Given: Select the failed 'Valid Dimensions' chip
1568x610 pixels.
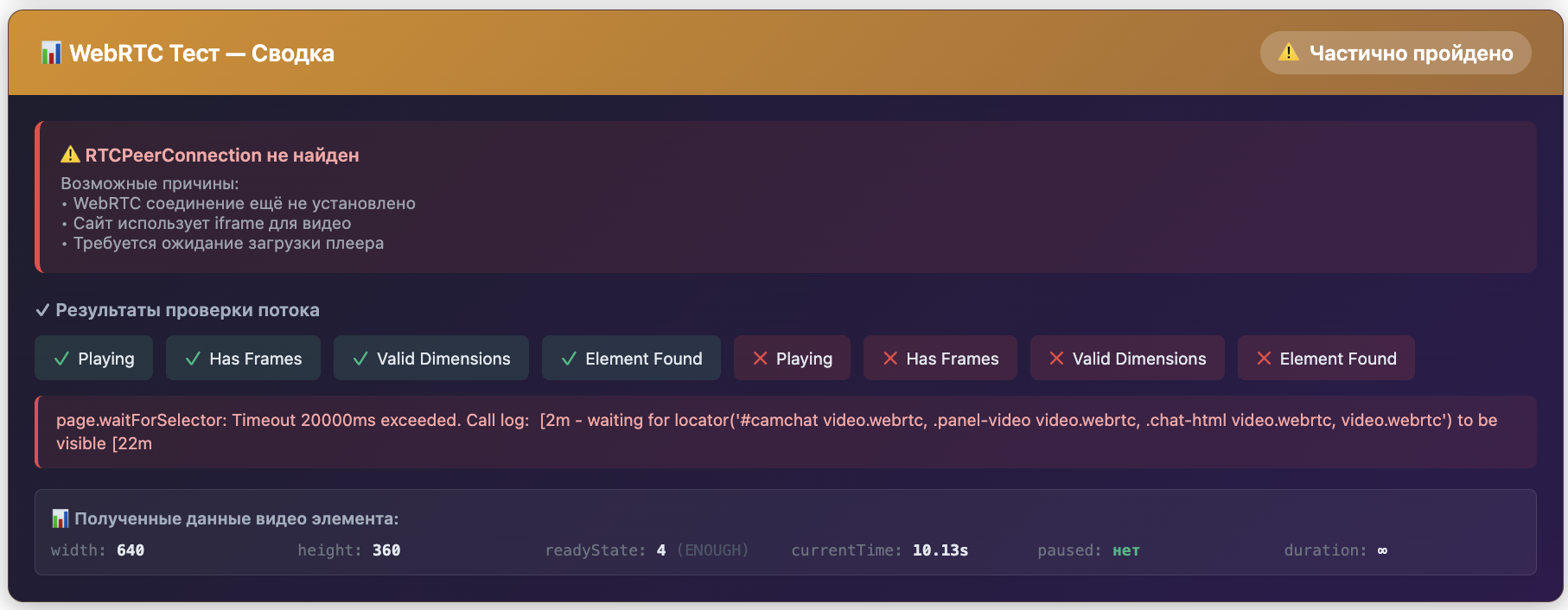Looking at the screenshot, I should pyautogui.click(x=1126, y=359).
